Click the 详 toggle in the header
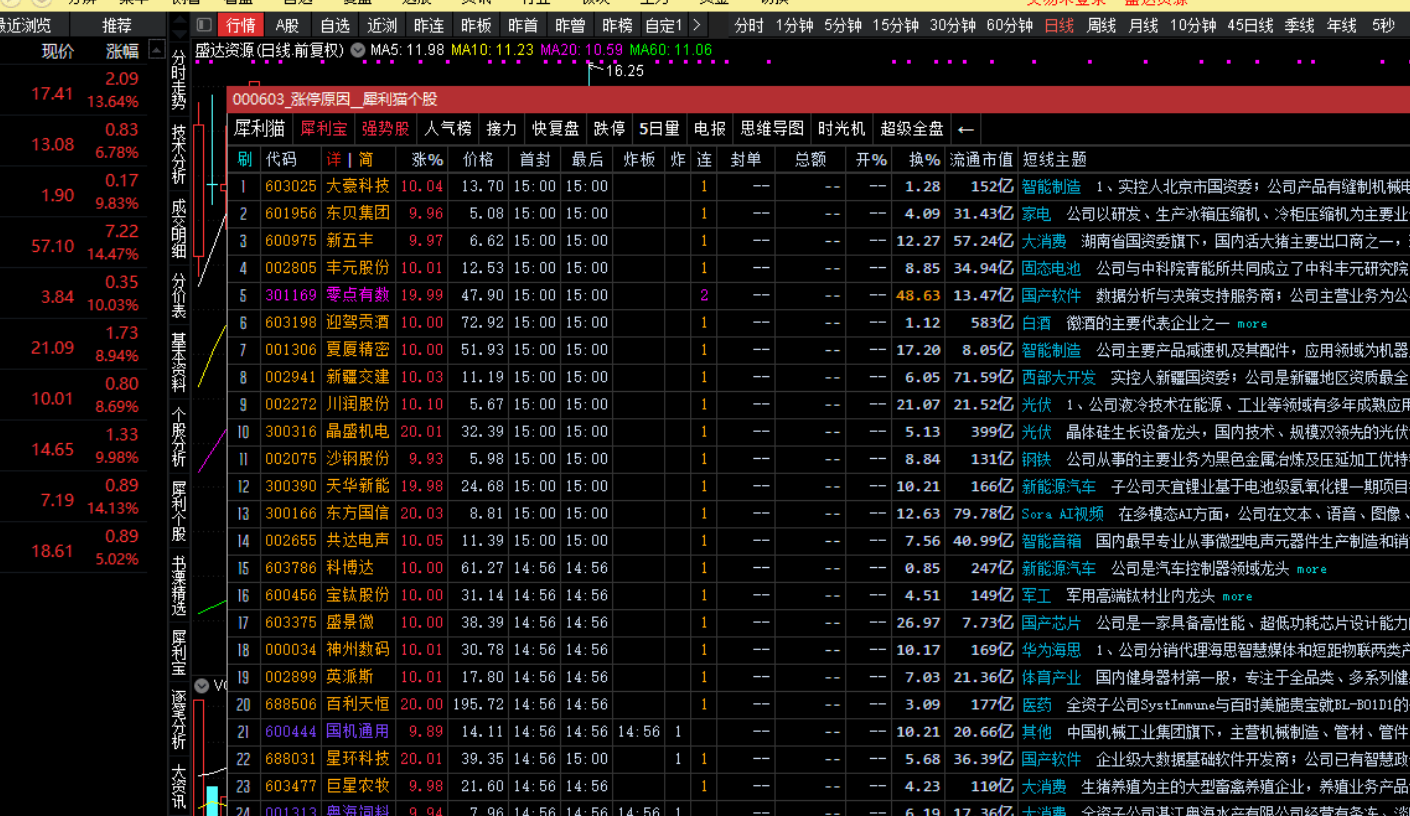This screenshot has height=816, width=1410. click(x=334, y=159)
